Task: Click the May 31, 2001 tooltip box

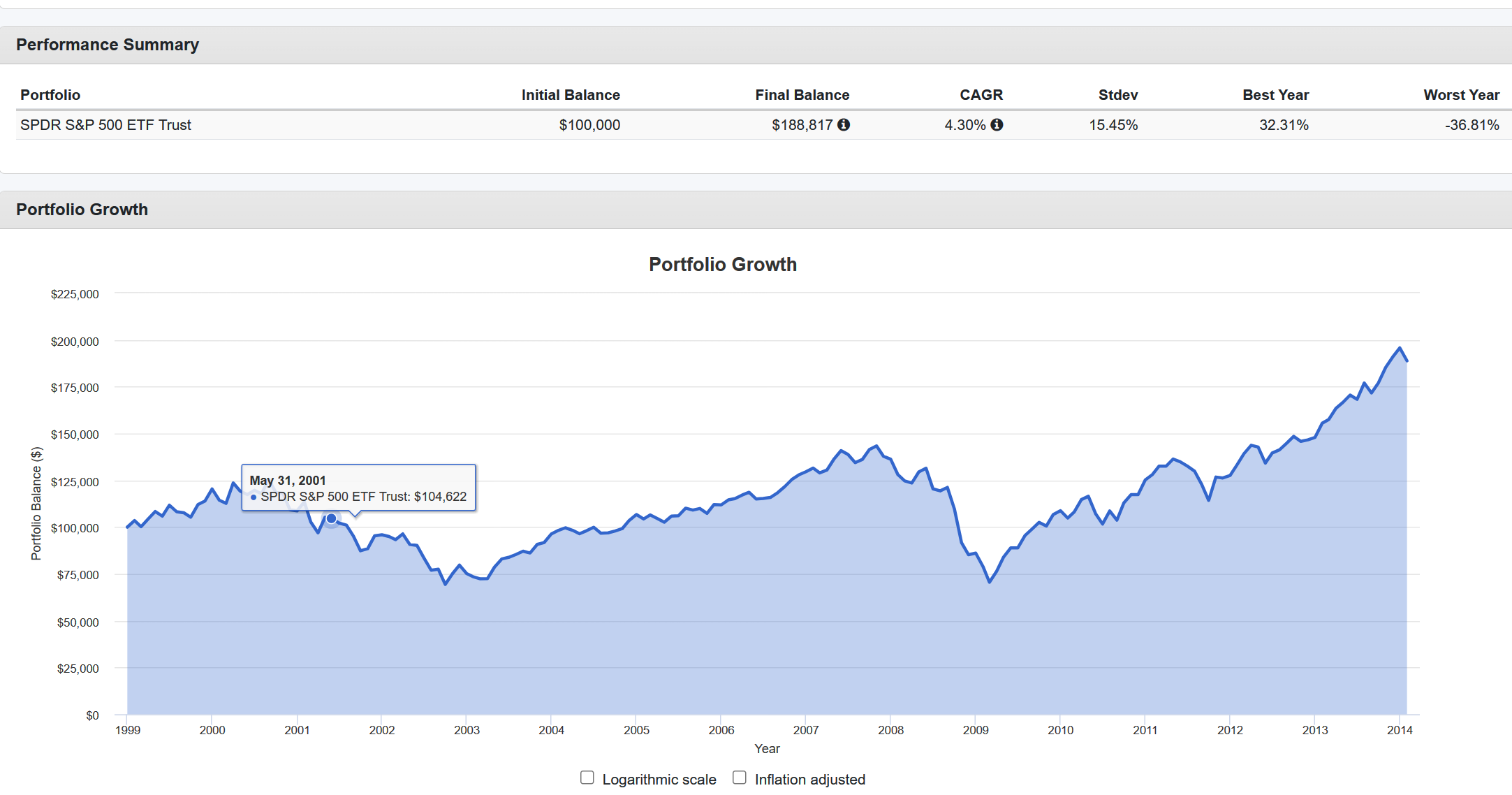Action: coord(358,488)
